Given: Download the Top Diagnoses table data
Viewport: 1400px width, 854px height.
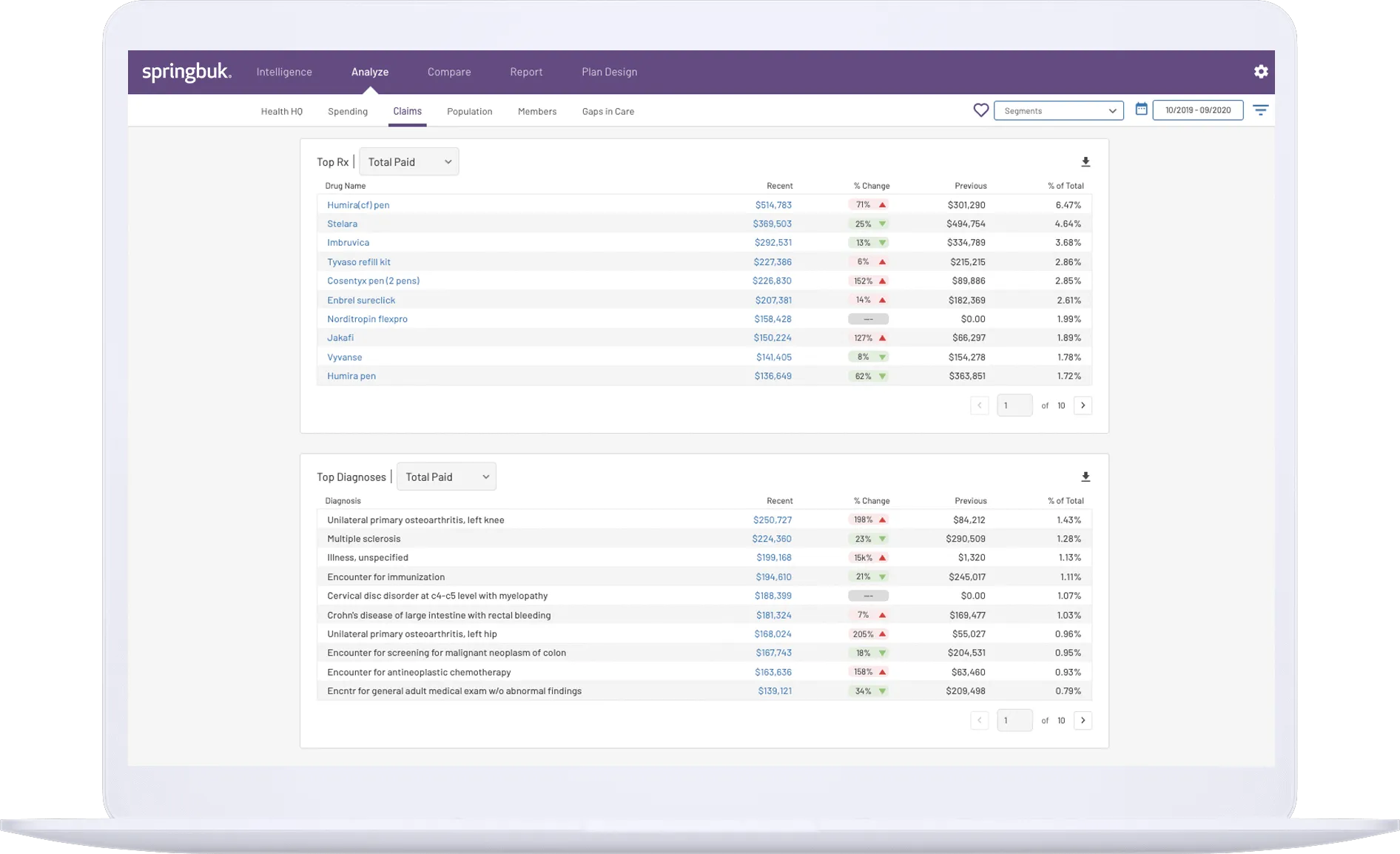Looking at the screenshot, I should tap(1086, 476).
